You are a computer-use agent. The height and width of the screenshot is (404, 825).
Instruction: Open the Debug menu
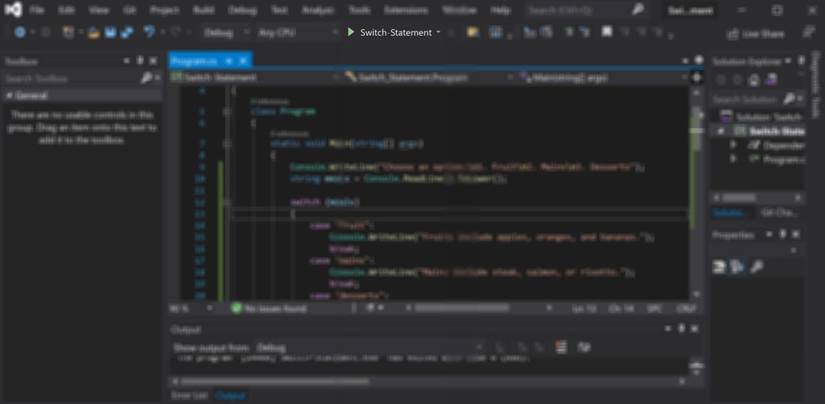click(243, 11)
